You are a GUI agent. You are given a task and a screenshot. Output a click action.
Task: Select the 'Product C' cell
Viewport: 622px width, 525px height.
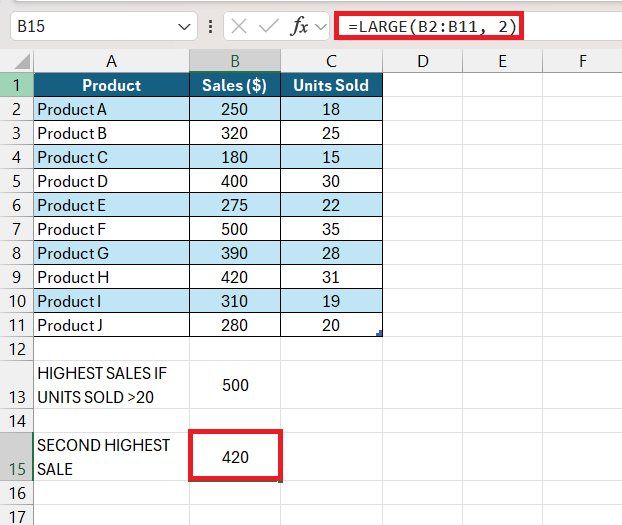coord(111,157)
